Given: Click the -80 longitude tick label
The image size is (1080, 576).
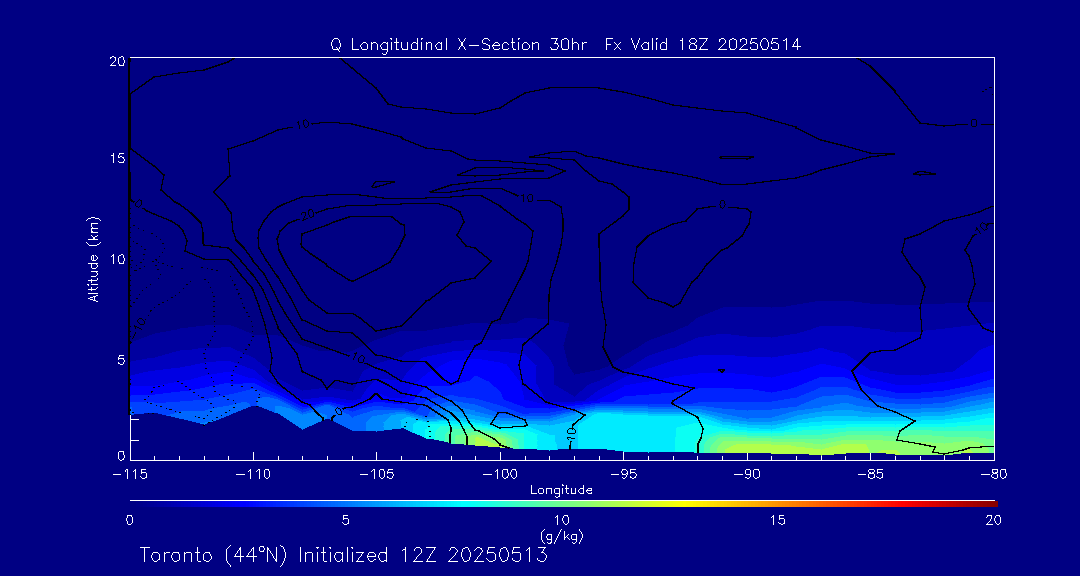Looking at the screenshot, I should point(994,475).
